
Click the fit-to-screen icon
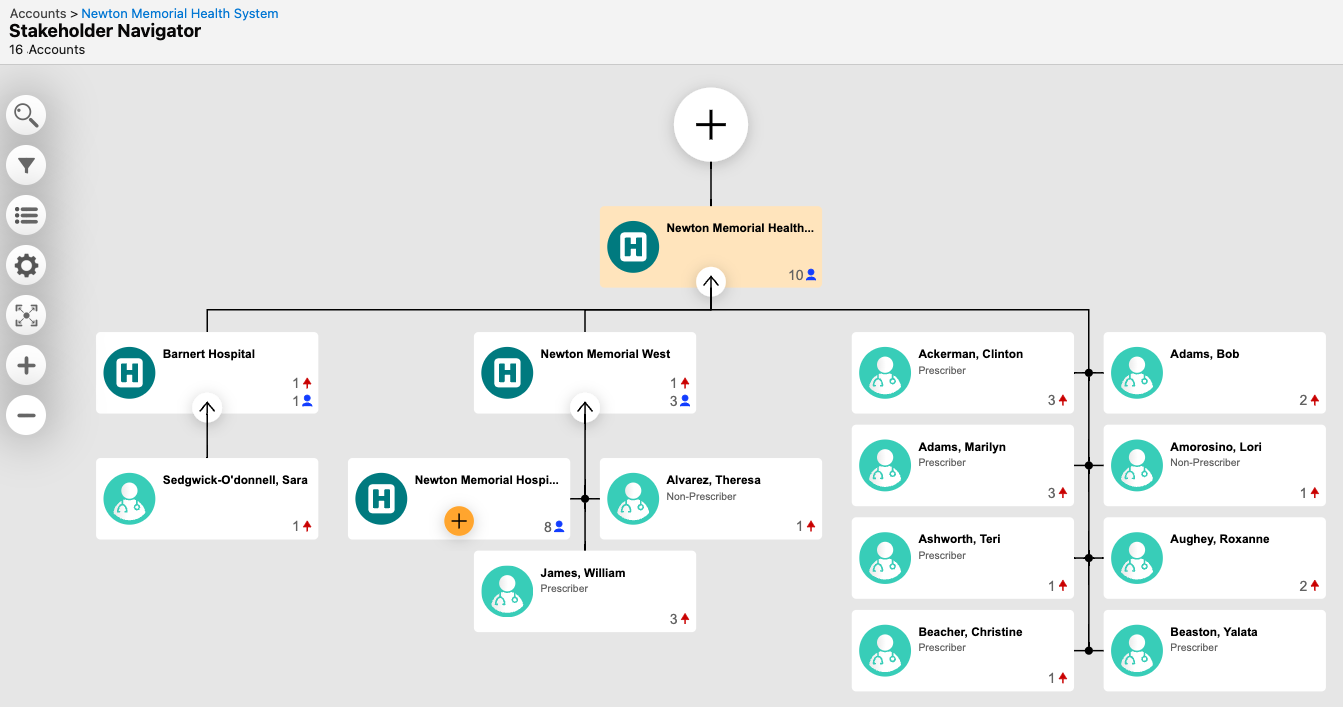[26, 316]
